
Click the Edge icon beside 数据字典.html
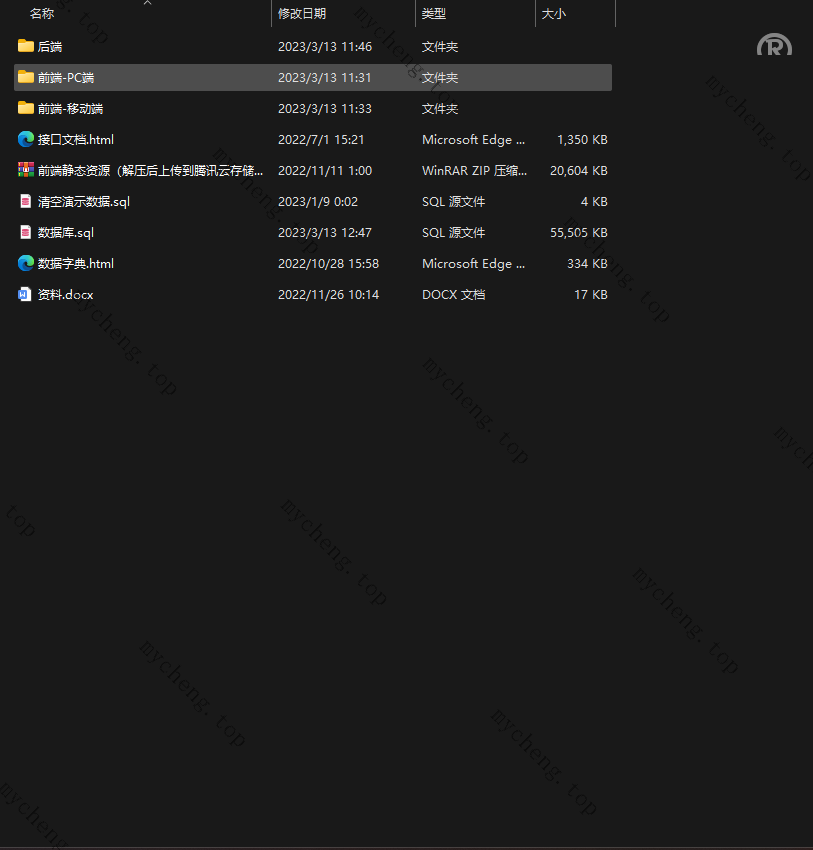pyautogui.click(x=26, y=263)
